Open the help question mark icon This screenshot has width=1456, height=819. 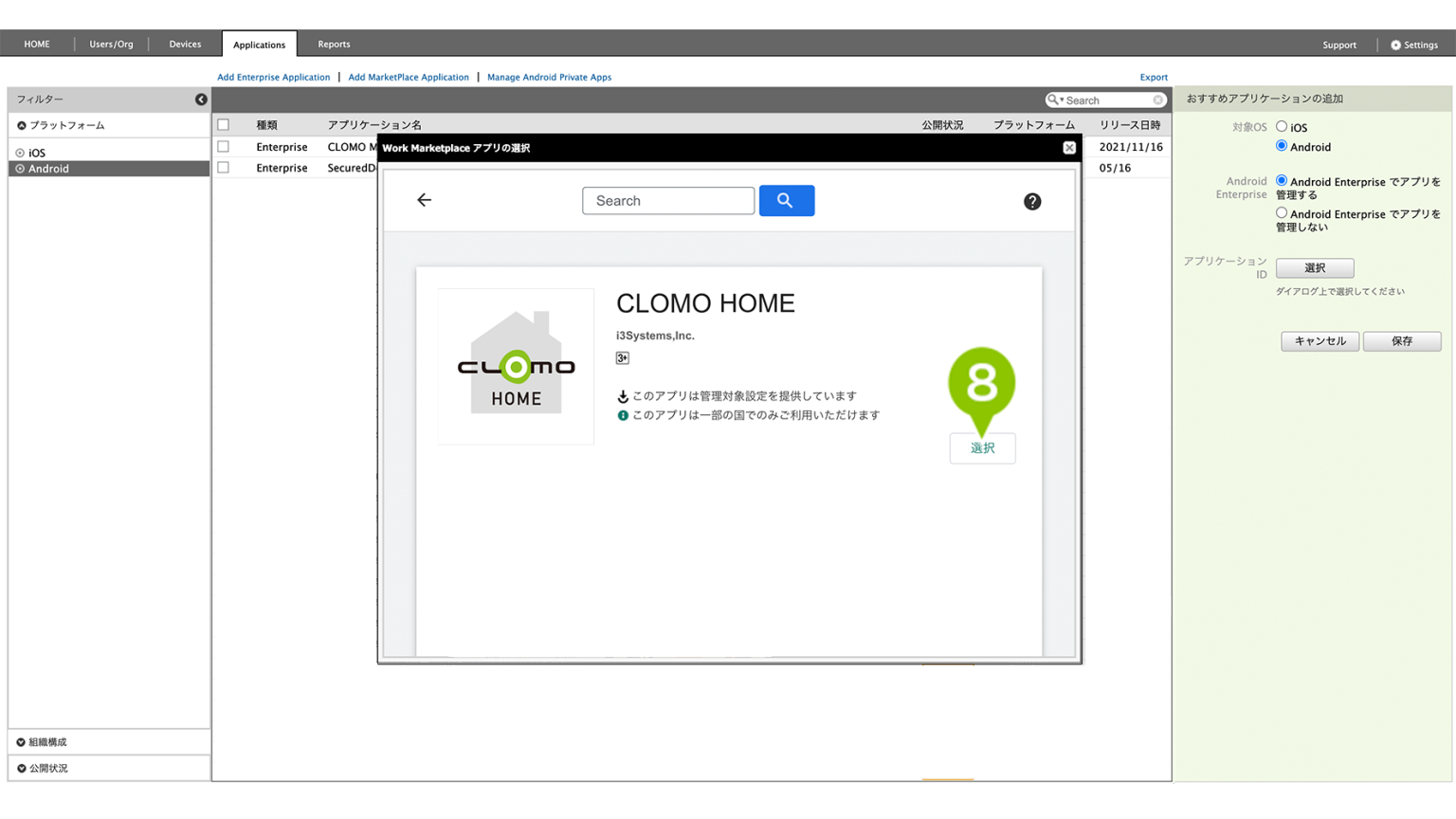click(x=1031, y=202)
